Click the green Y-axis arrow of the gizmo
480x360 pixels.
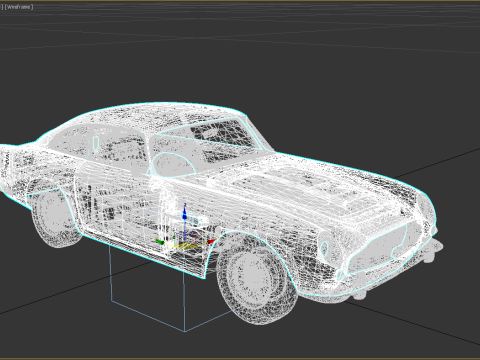tap(159, 241)
